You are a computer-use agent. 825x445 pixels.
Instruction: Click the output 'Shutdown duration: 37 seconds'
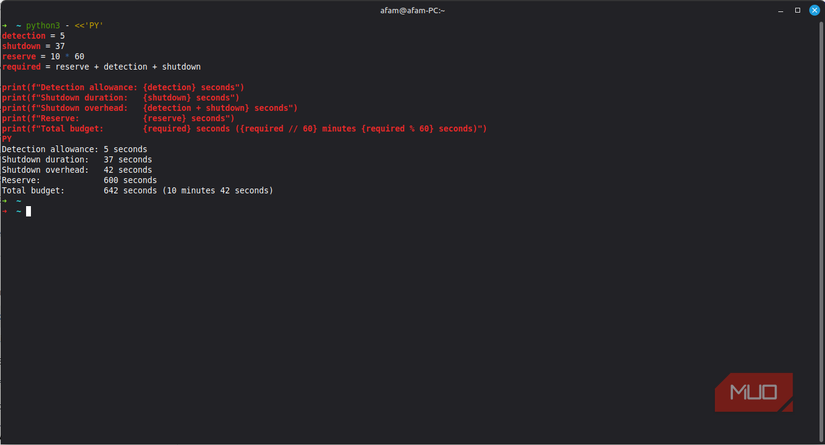coord(77,159)
